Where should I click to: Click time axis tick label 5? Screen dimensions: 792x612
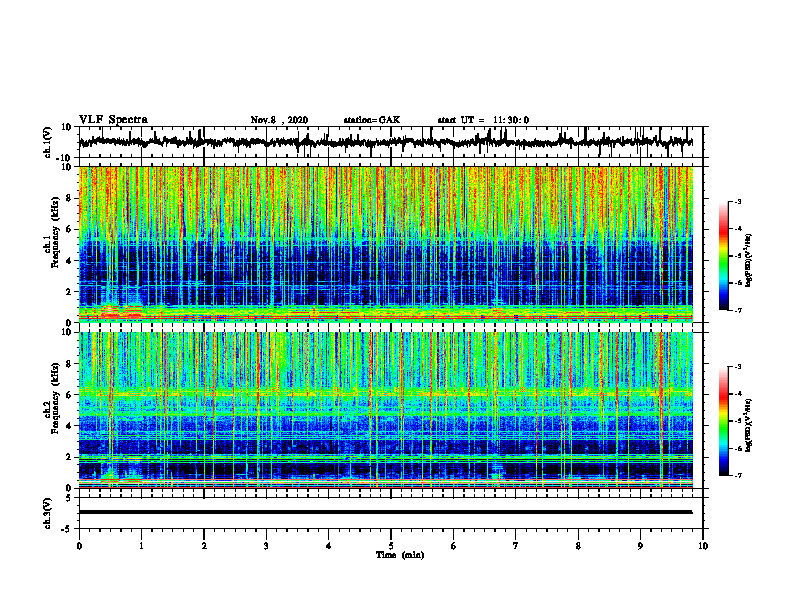[391, 546]
